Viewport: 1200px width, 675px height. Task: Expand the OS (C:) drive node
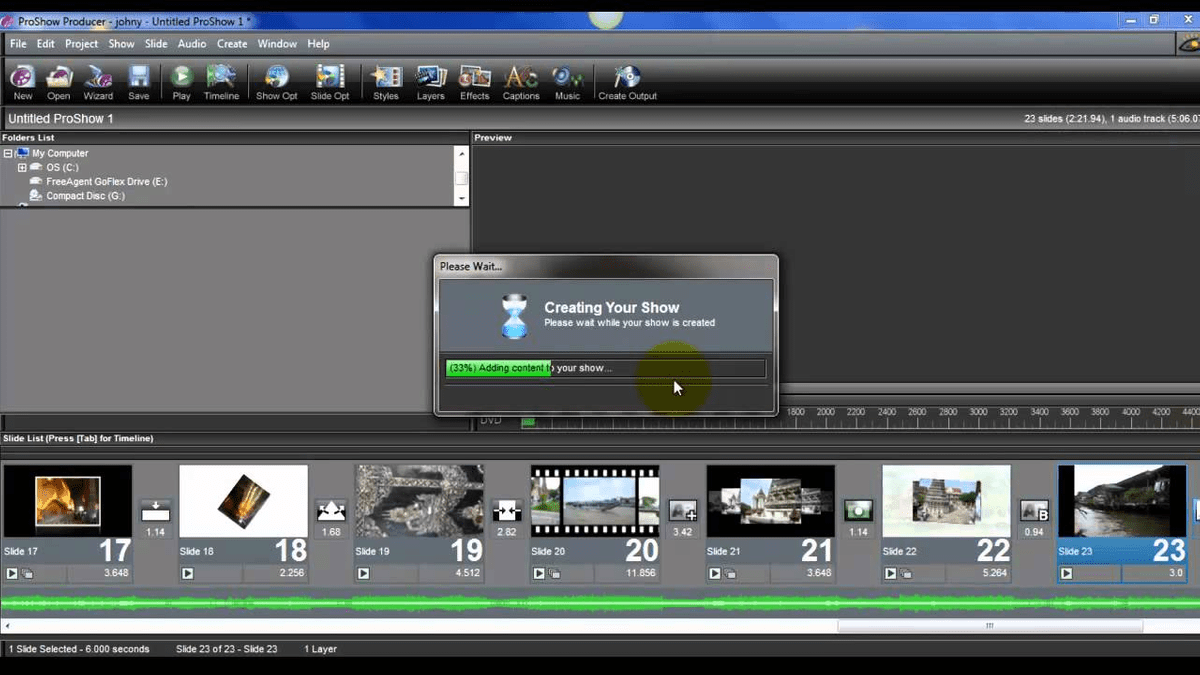click(x=22, y=168)
